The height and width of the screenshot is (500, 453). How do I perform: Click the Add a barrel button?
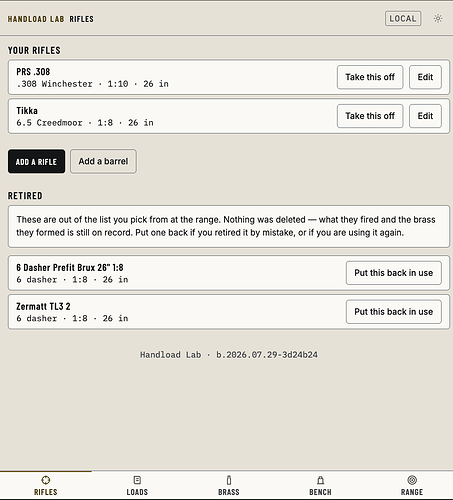coord(103,161)
